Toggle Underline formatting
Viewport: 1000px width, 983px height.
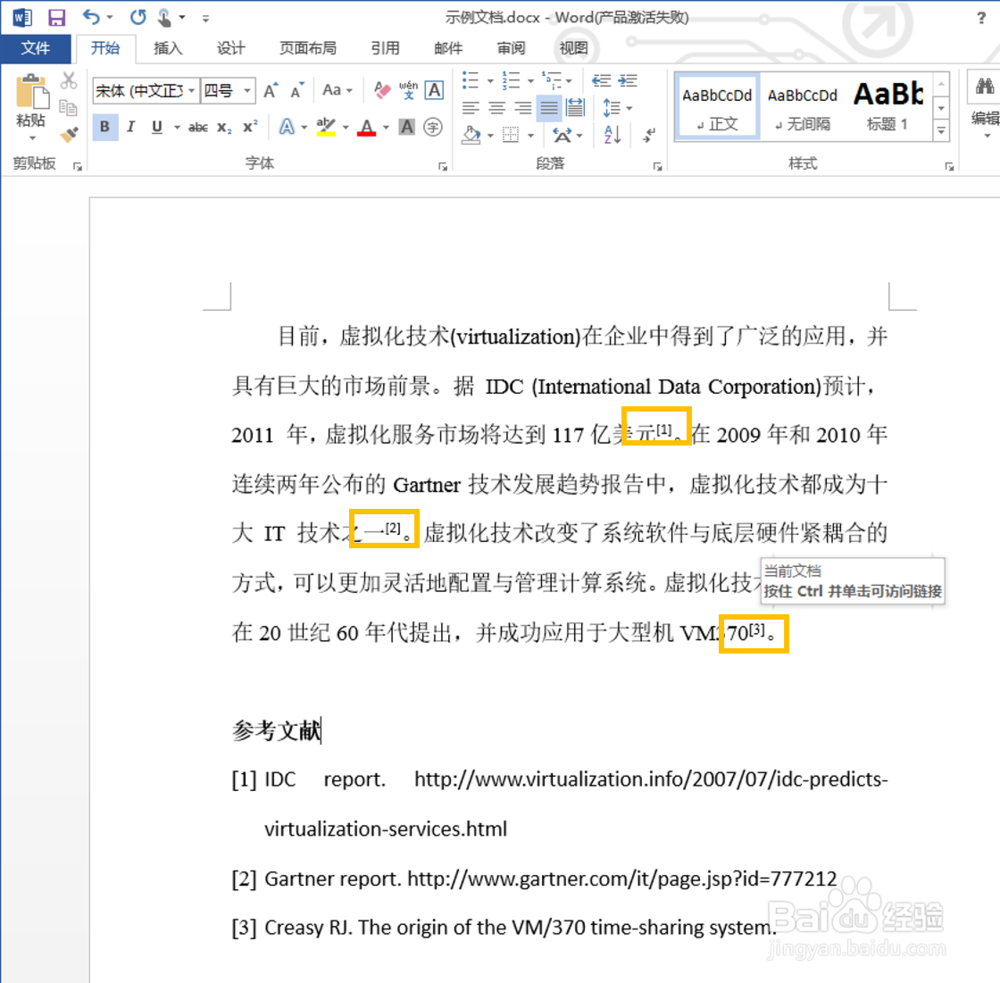[157, 127]
